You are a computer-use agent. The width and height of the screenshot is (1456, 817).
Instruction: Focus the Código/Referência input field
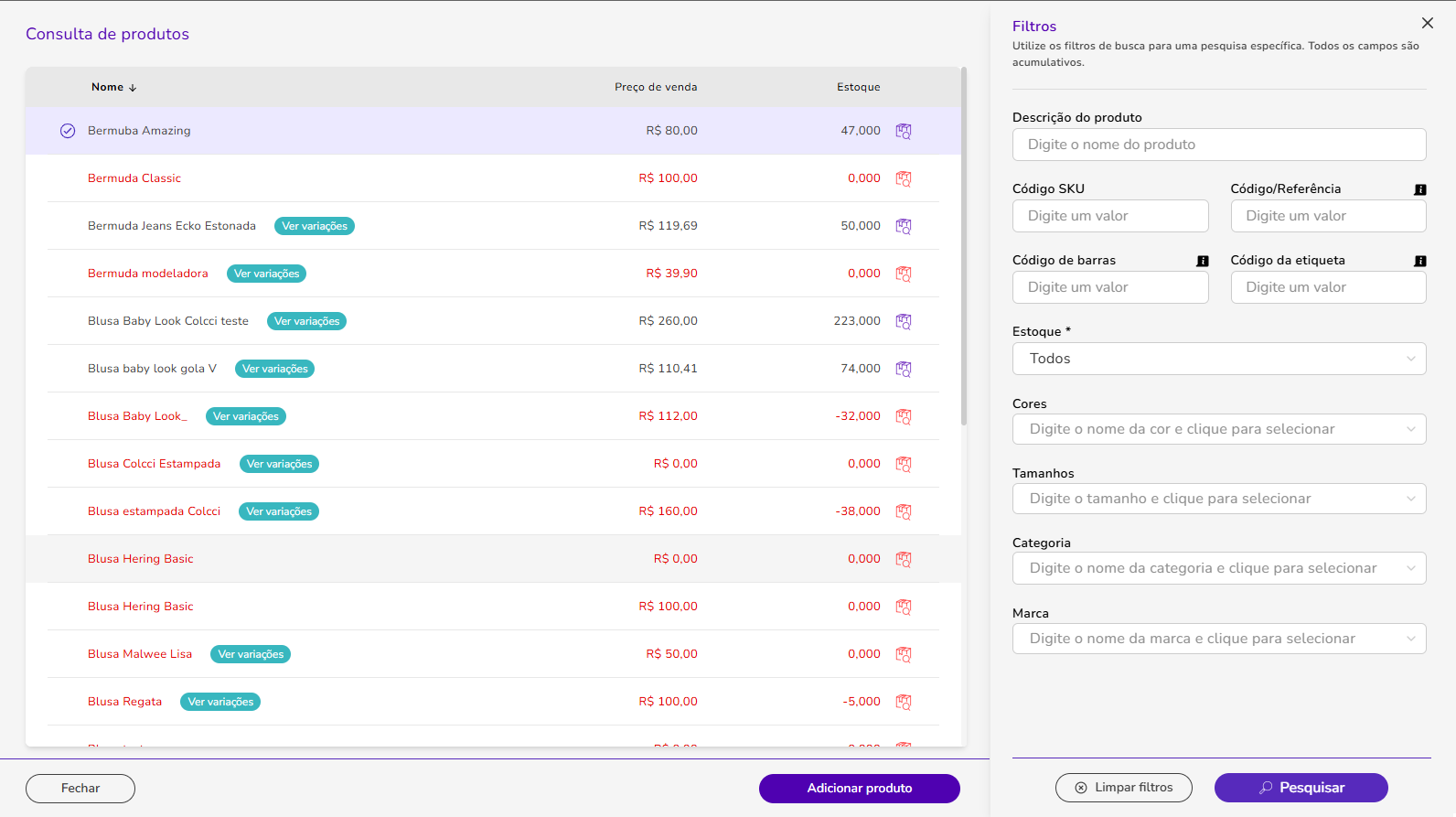[1328, 216]
